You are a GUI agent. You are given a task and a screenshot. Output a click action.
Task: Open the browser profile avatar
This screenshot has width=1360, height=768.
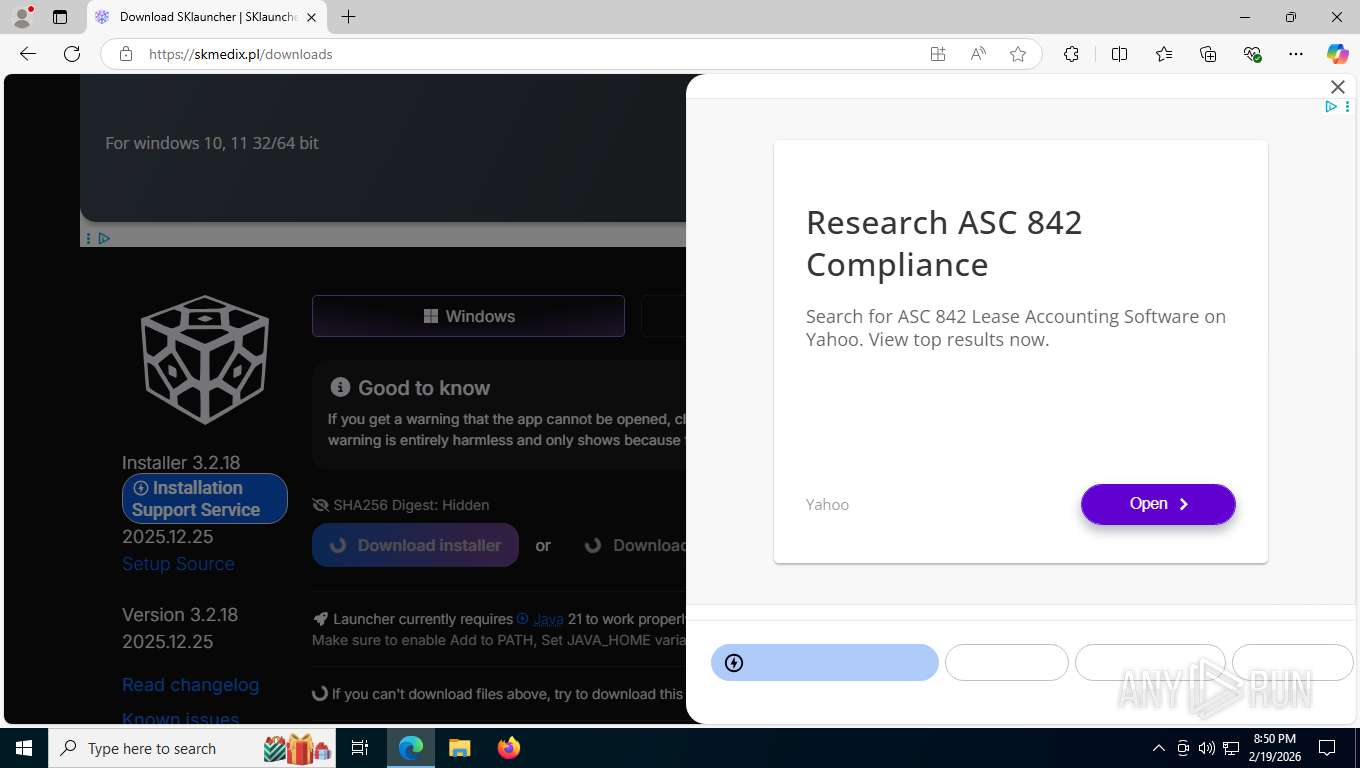22,17
